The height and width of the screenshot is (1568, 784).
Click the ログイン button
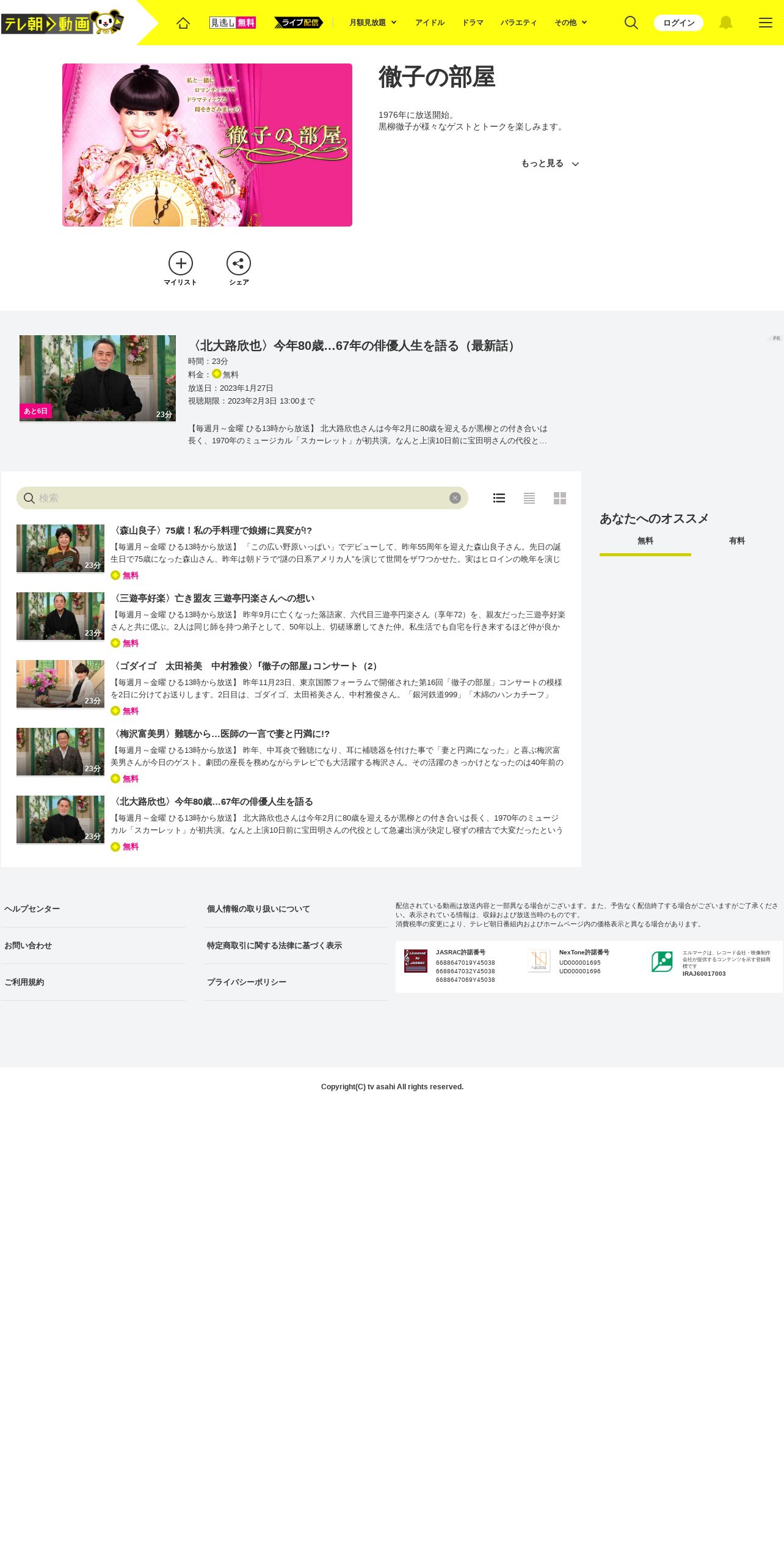678,23
